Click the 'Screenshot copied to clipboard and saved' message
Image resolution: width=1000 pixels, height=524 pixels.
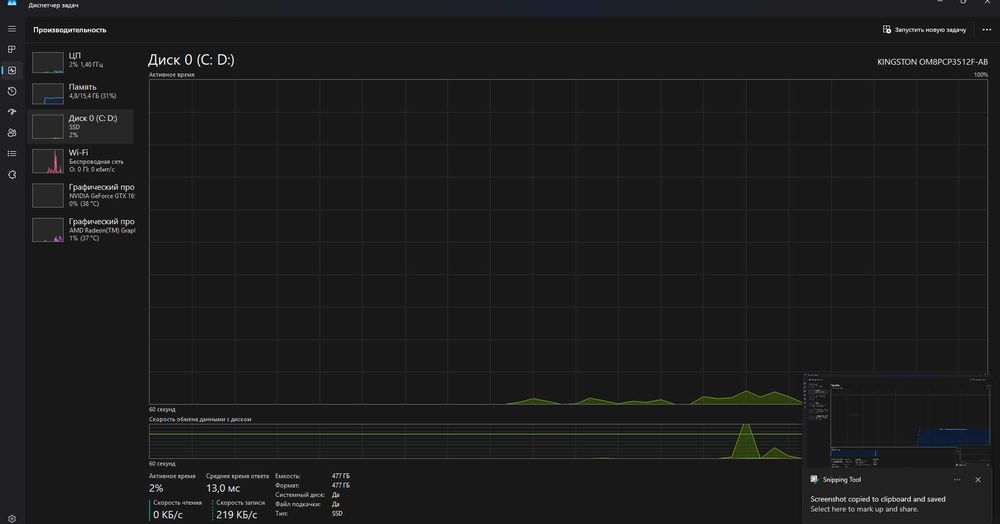(878, 499)
